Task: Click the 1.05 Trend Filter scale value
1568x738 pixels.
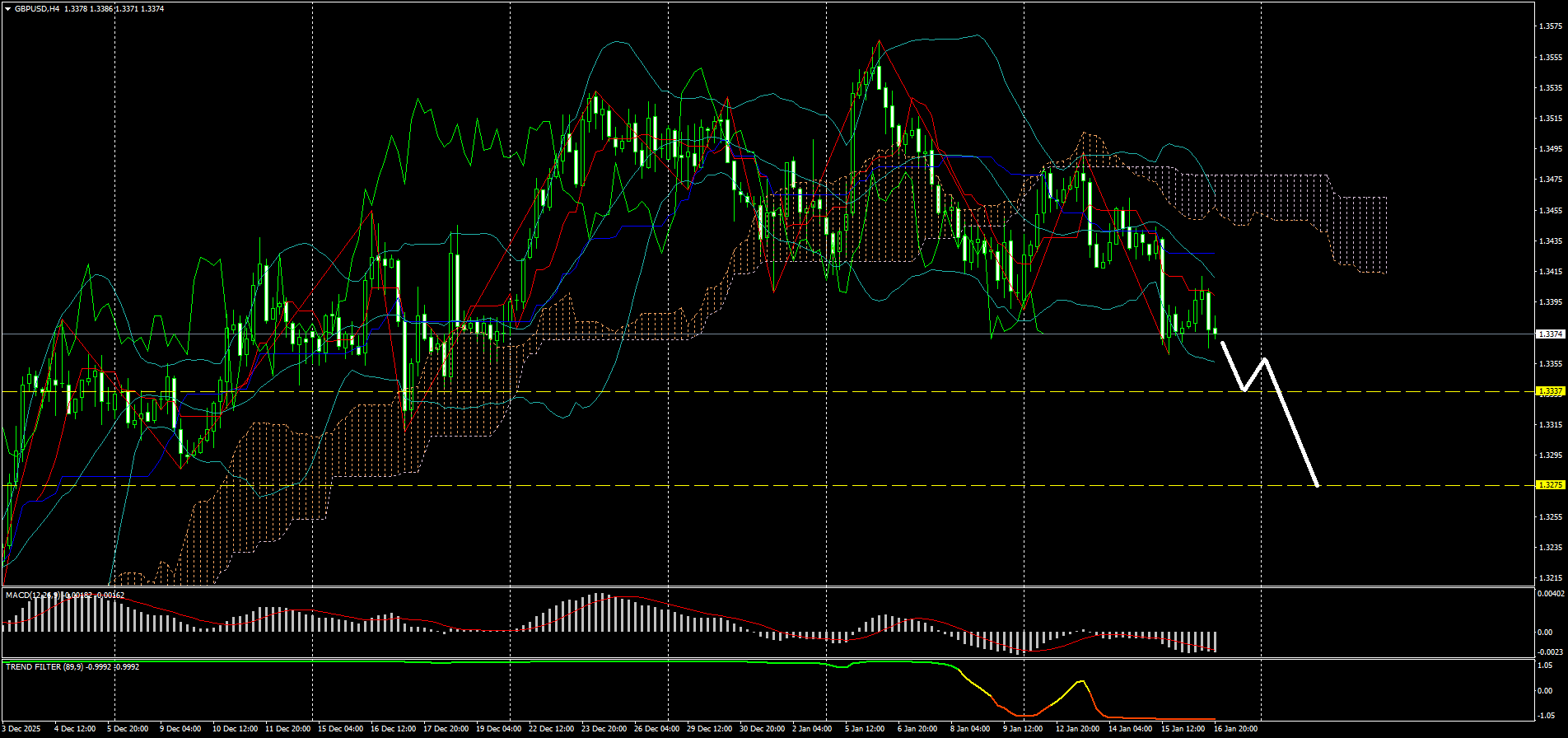Action: coord(1546,666)
